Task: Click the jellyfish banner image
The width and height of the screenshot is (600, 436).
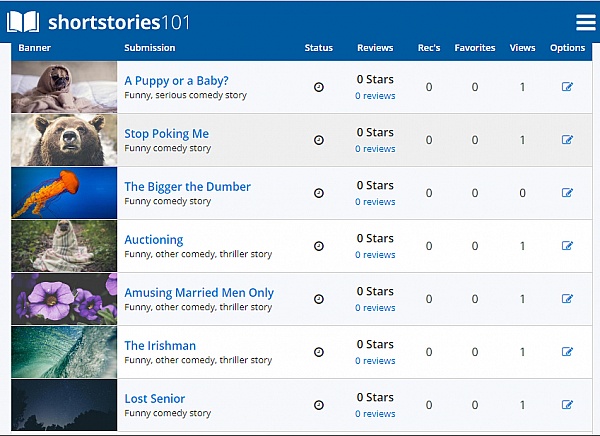Action: click(x=64, y=193)
